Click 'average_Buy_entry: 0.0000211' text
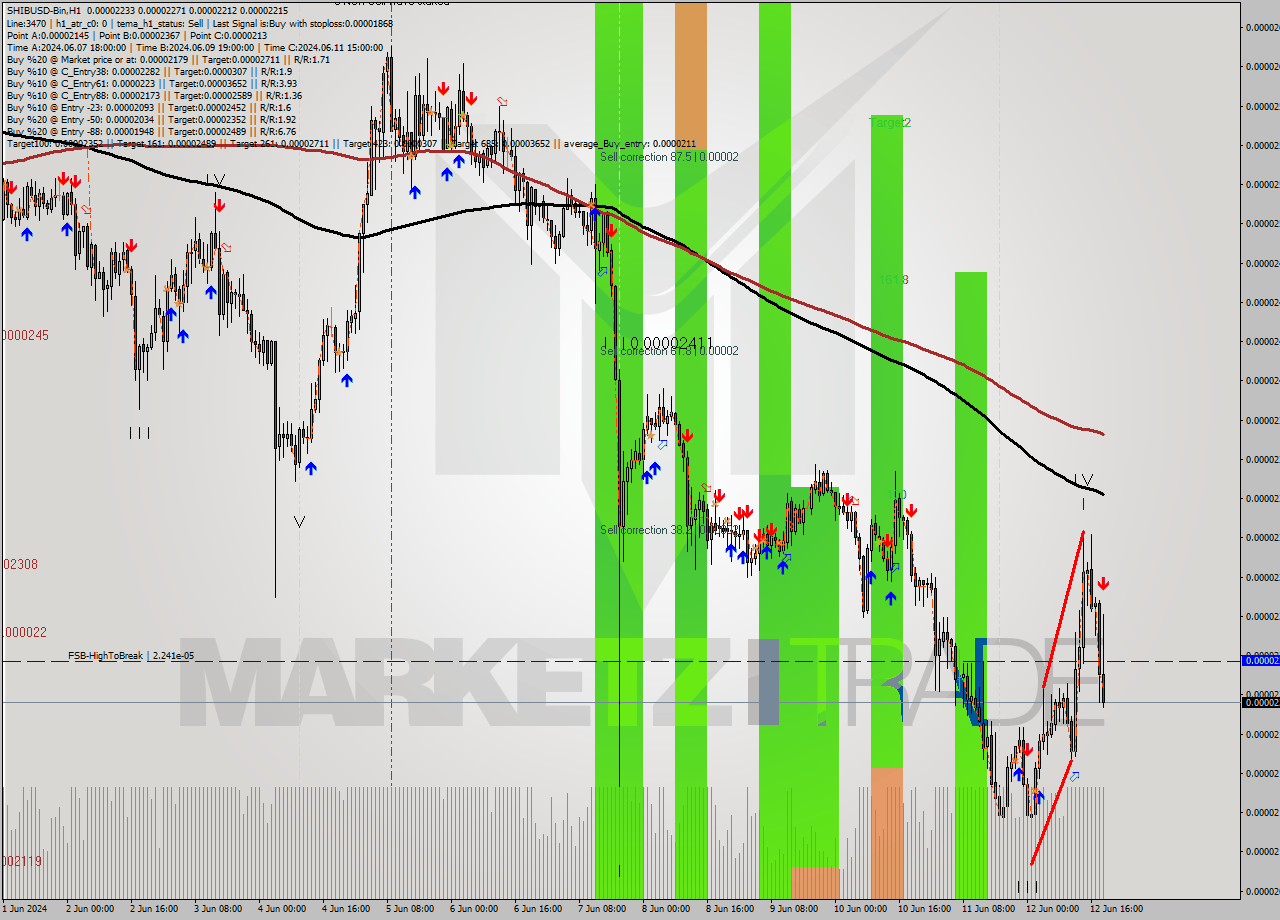The width and height of the screenshot is (1280, 920). (x=629, y=144)
